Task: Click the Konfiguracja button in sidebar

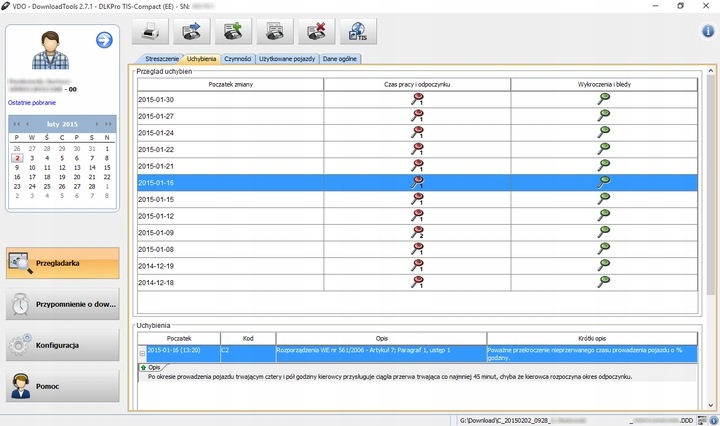Action: click(62, 345)
